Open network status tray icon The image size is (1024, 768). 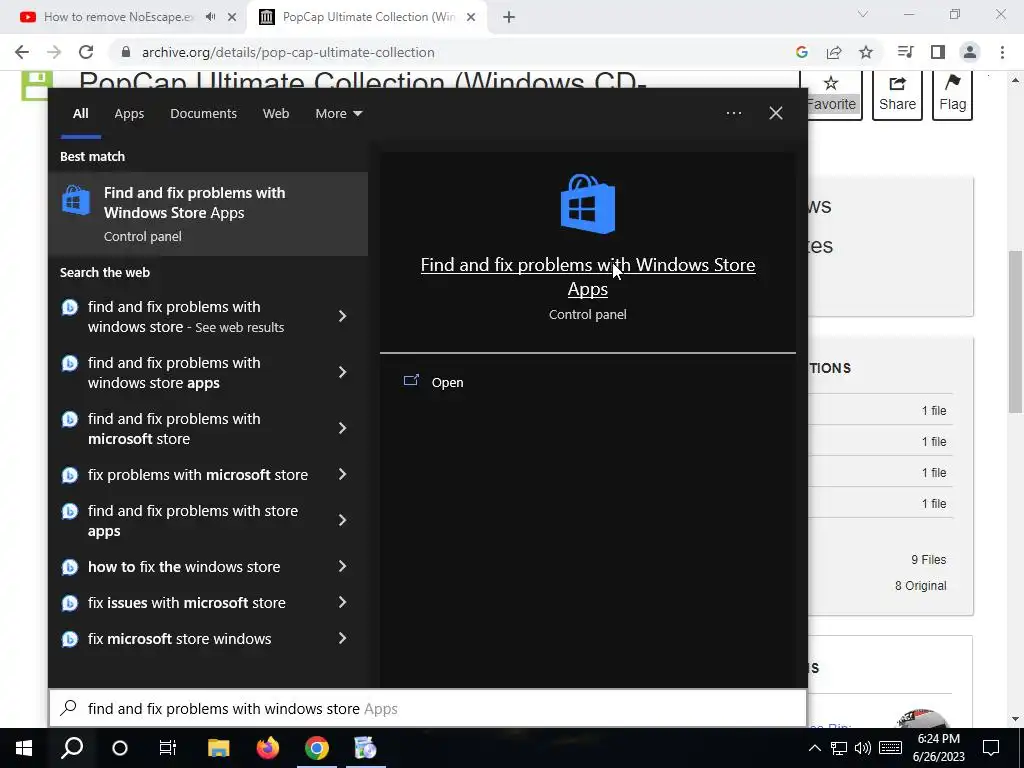pyautogui.click(x=839, y=748)
